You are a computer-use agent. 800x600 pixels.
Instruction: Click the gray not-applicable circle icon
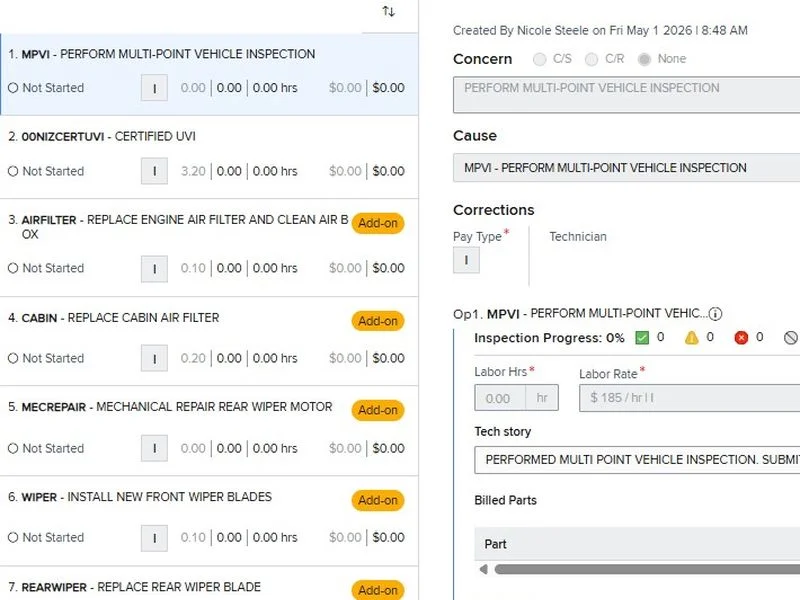pos(790,338)
